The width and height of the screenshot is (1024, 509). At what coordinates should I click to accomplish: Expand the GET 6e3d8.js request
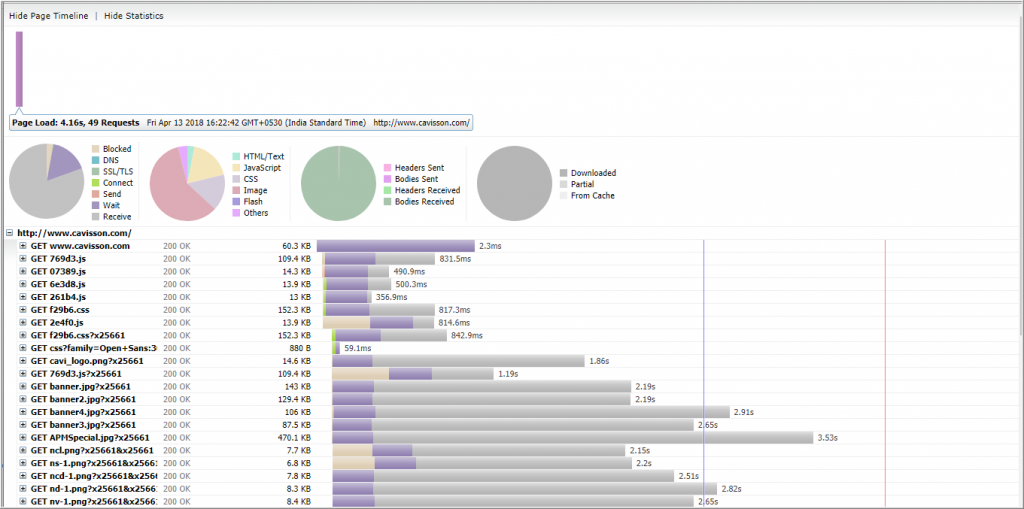coord(23,284)
